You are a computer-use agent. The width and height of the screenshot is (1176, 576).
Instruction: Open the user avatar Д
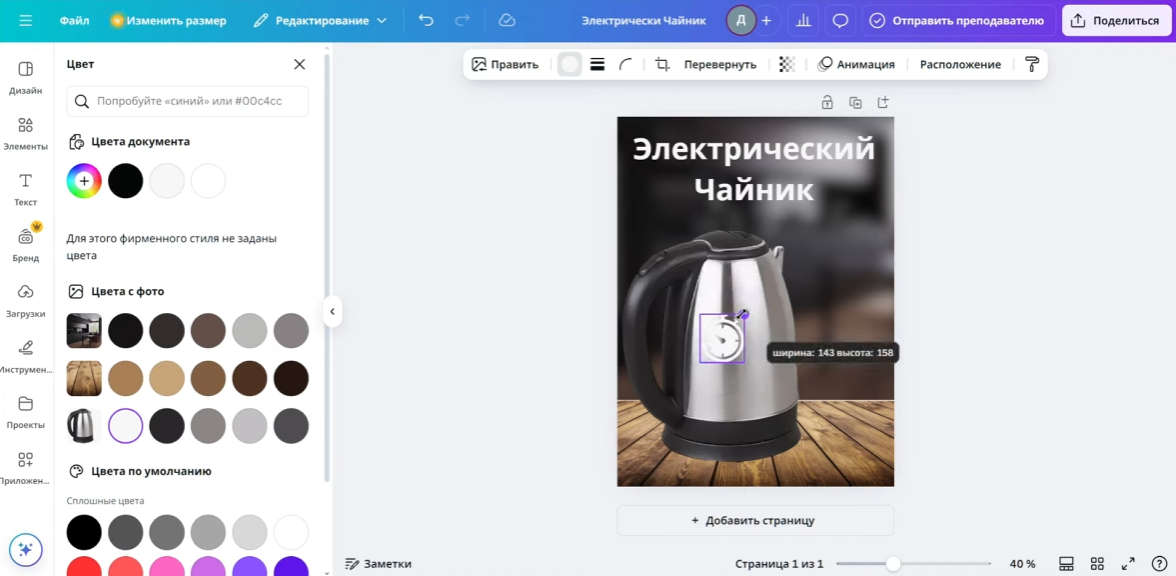pos(740,21)
